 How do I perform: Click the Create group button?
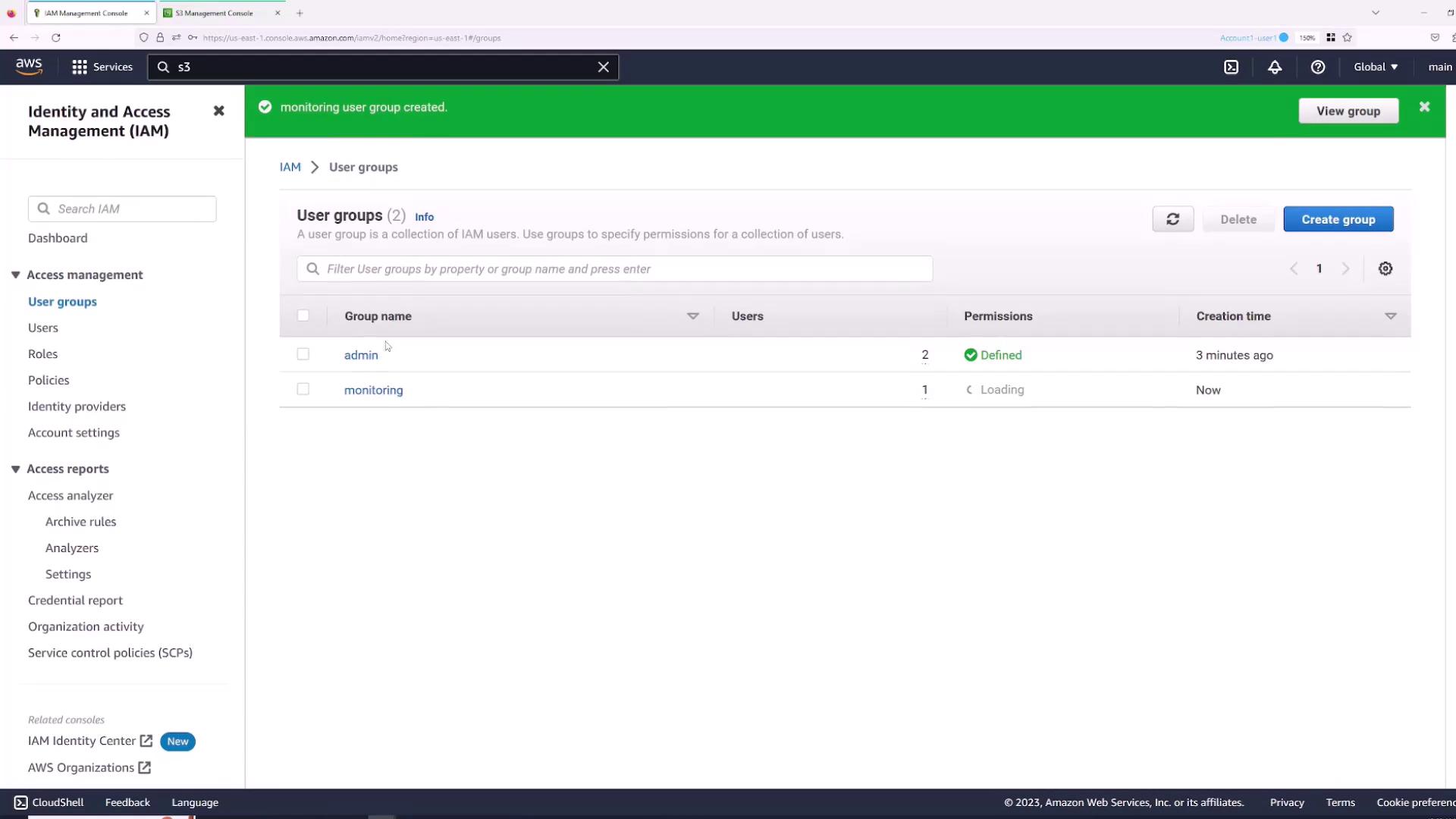tap(1338, 219)
